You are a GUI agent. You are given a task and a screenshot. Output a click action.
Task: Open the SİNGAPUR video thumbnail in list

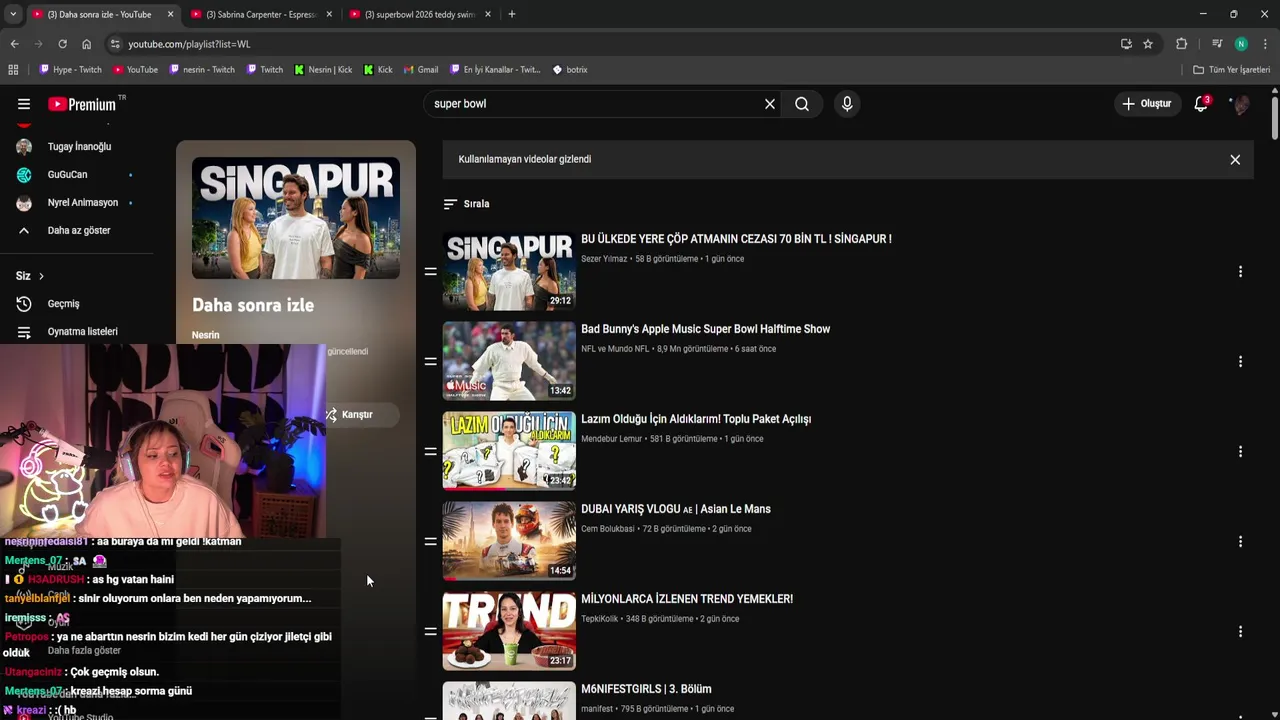pos(509,271)
